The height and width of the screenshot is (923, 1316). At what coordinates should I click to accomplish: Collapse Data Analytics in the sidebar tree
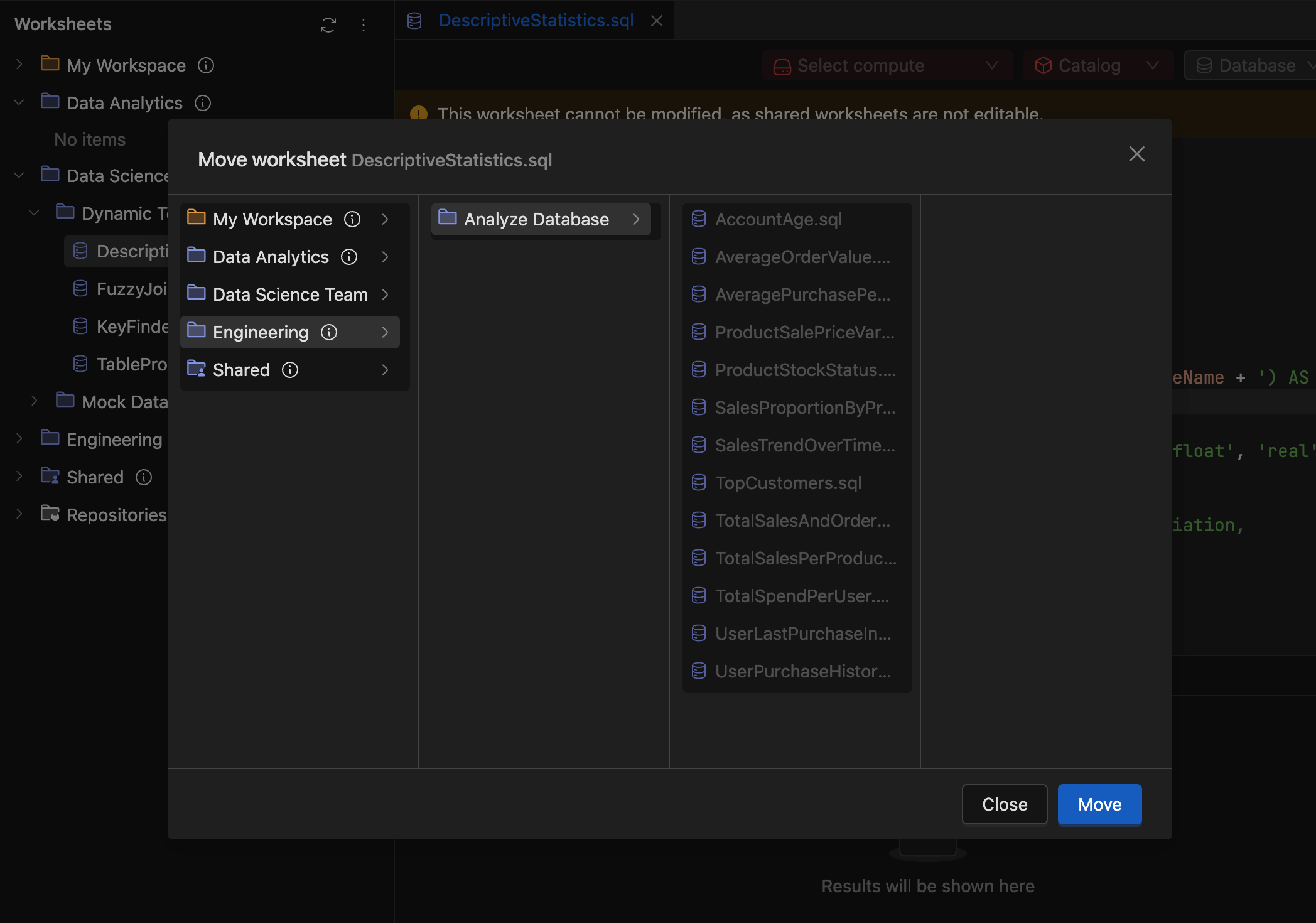tap(19, 102)
